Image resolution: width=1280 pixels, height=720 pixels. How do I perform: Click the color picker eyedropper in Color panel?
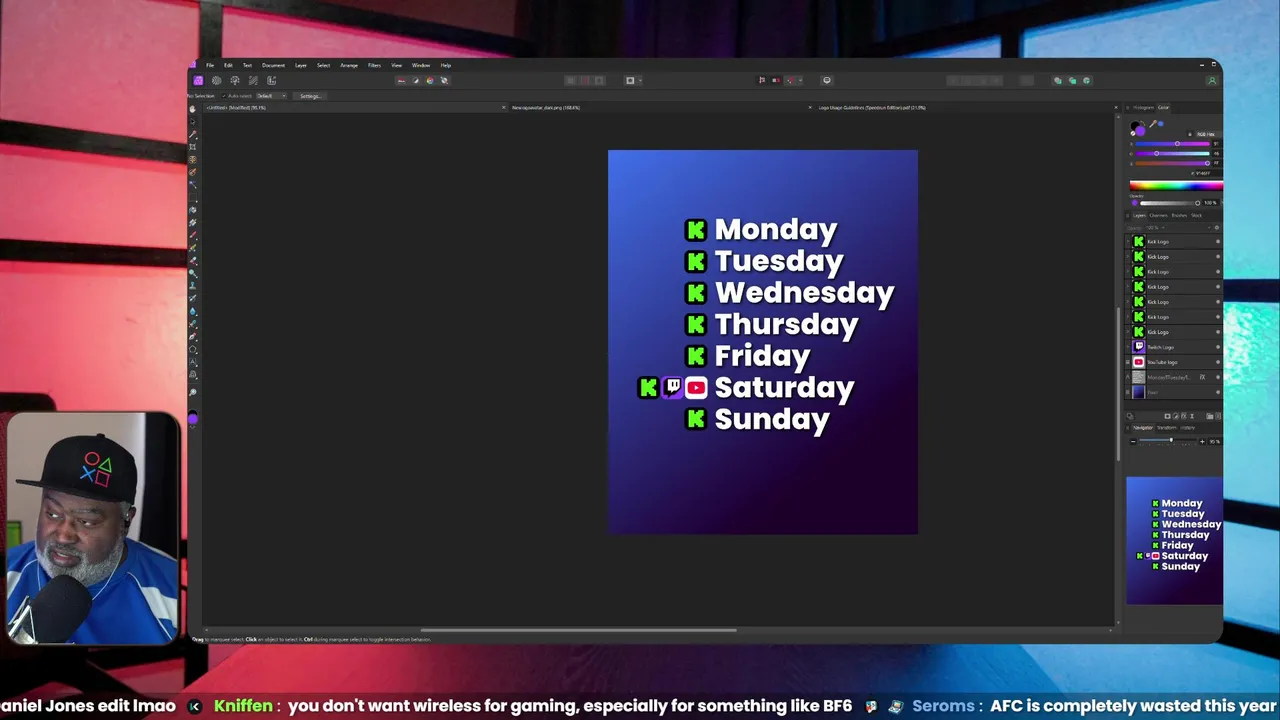tap(1152, 124)
